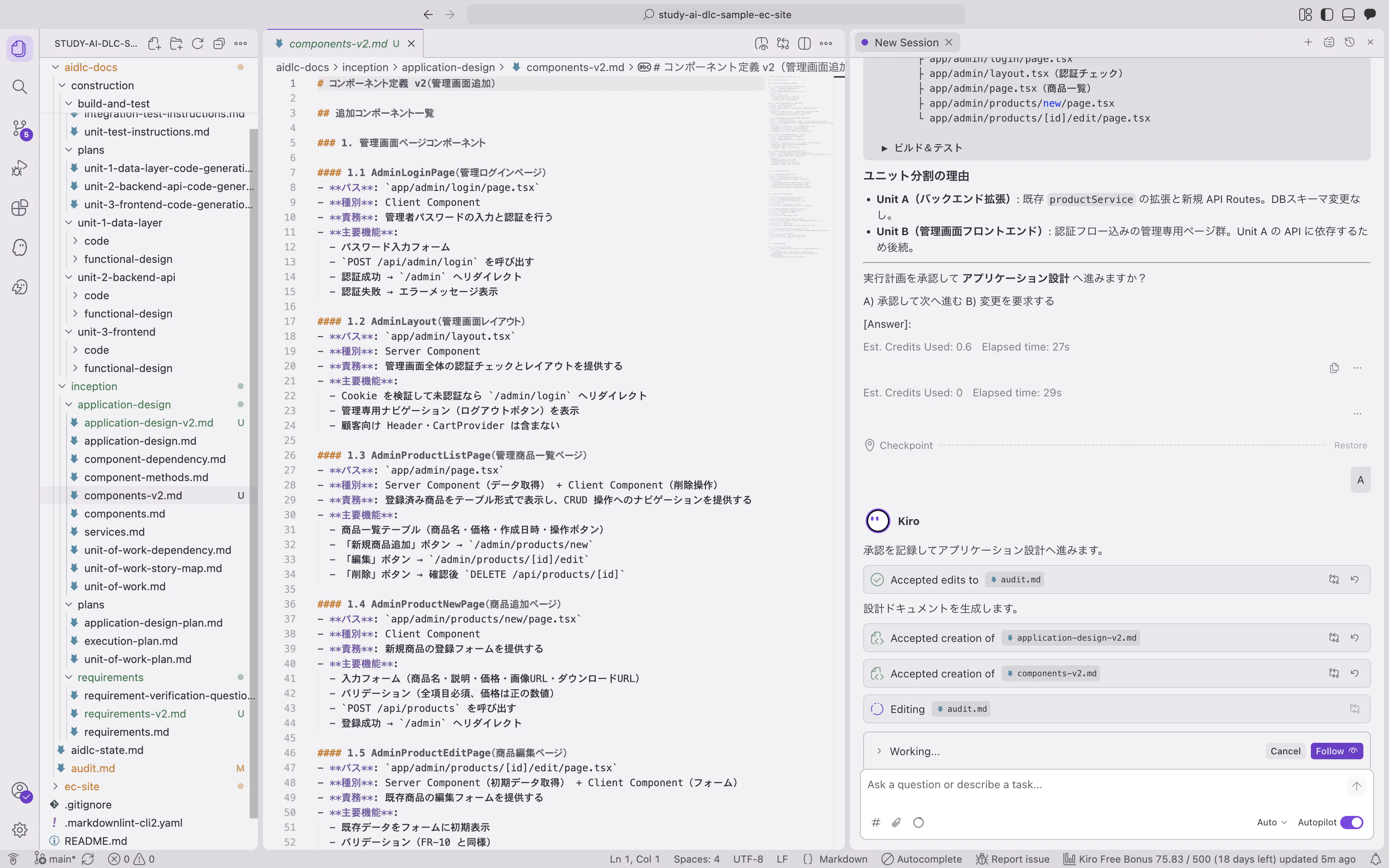
Task: Expand code folder under unit-3-frontend
Action: tap(75, 350)
